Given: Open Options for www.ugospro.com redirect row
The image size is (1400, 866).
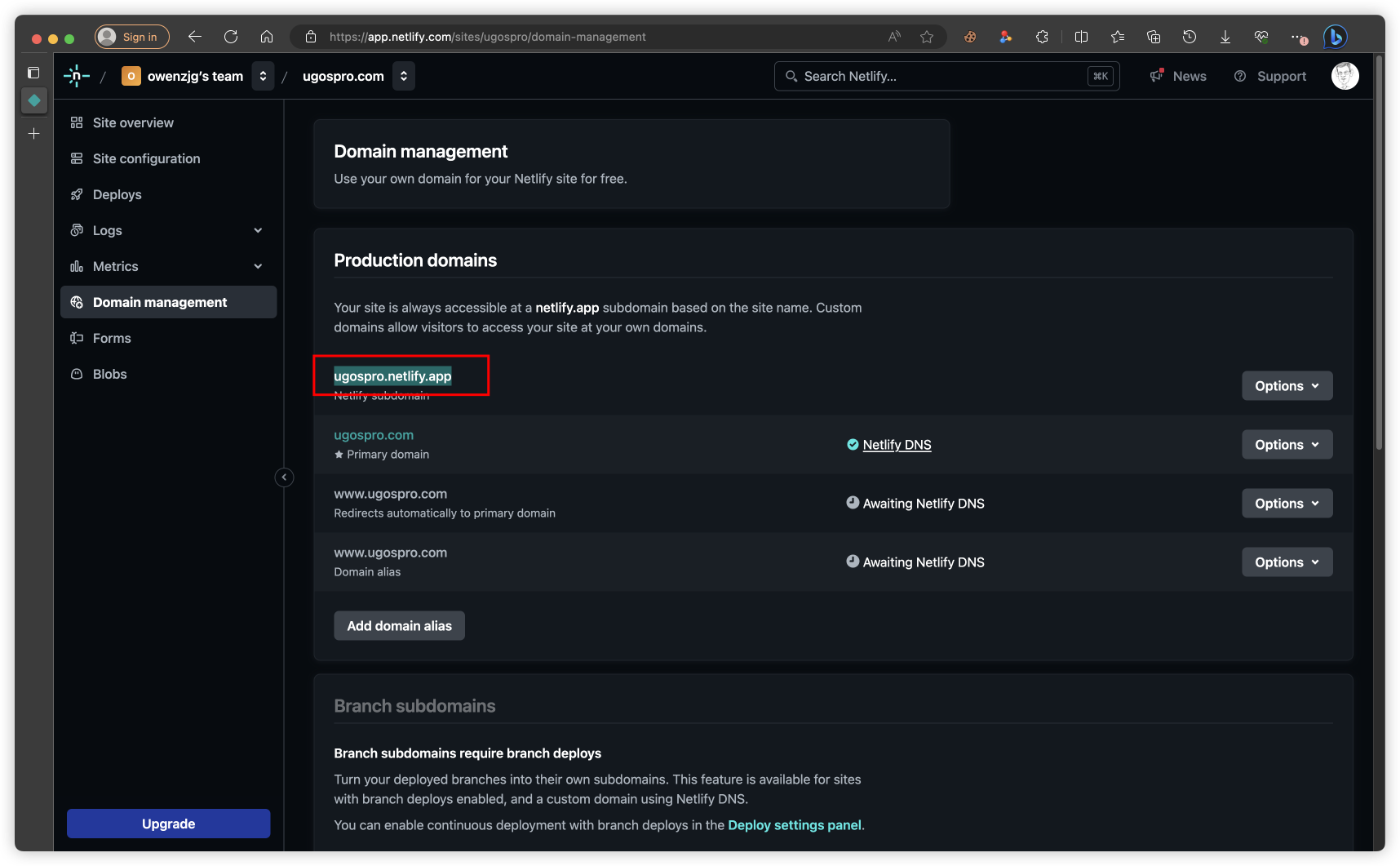Looking at the screenshot, I should point(1287,504).
